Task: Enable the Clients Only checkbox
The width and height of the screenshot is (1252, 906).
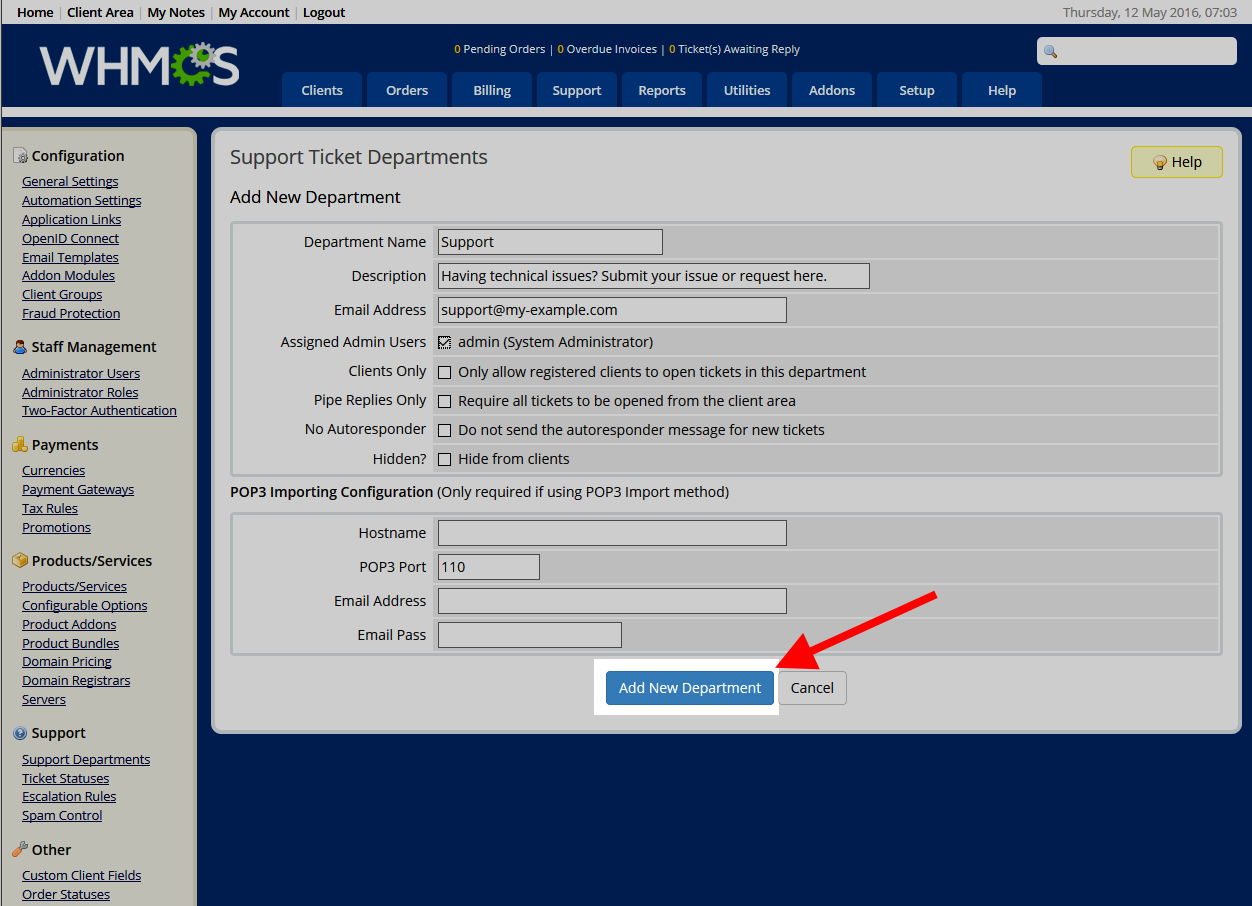Action: [445, 372]
